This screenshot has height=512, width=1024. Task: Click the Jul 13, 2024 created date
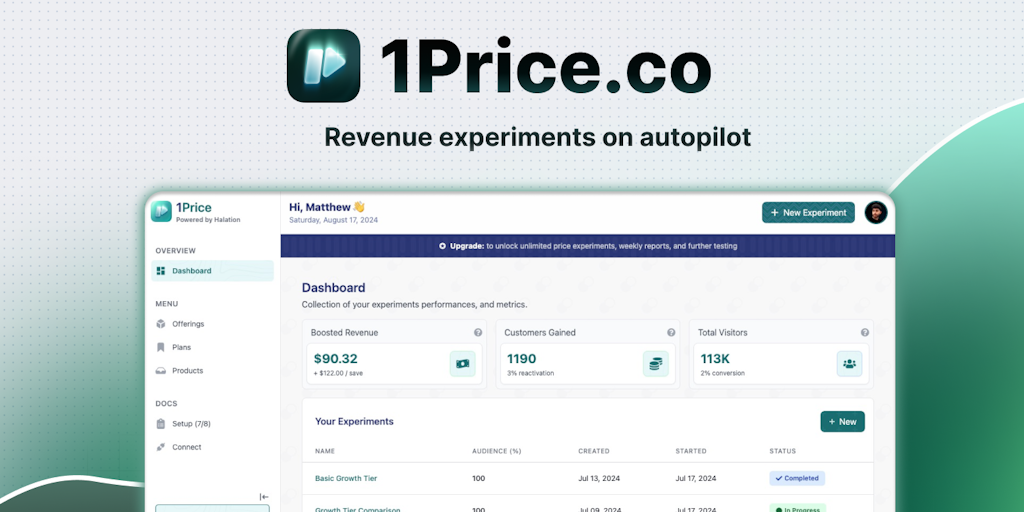click(x=599, y=479)
